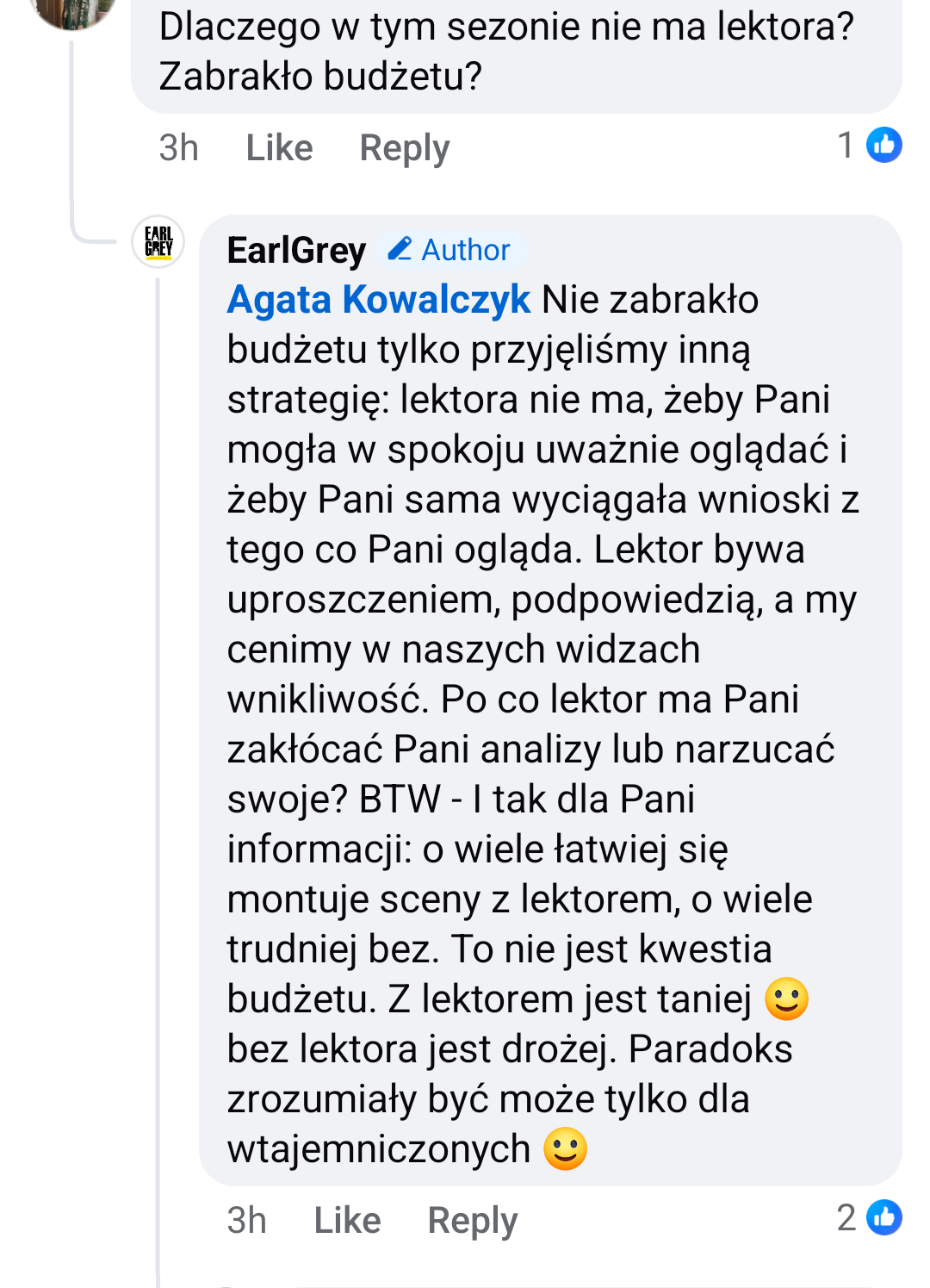Open the 3h timestamp on the first comment
Image resolution: width=930 pixels, height=1288 pixels.
pyautogui.click(x=178, y=147)
